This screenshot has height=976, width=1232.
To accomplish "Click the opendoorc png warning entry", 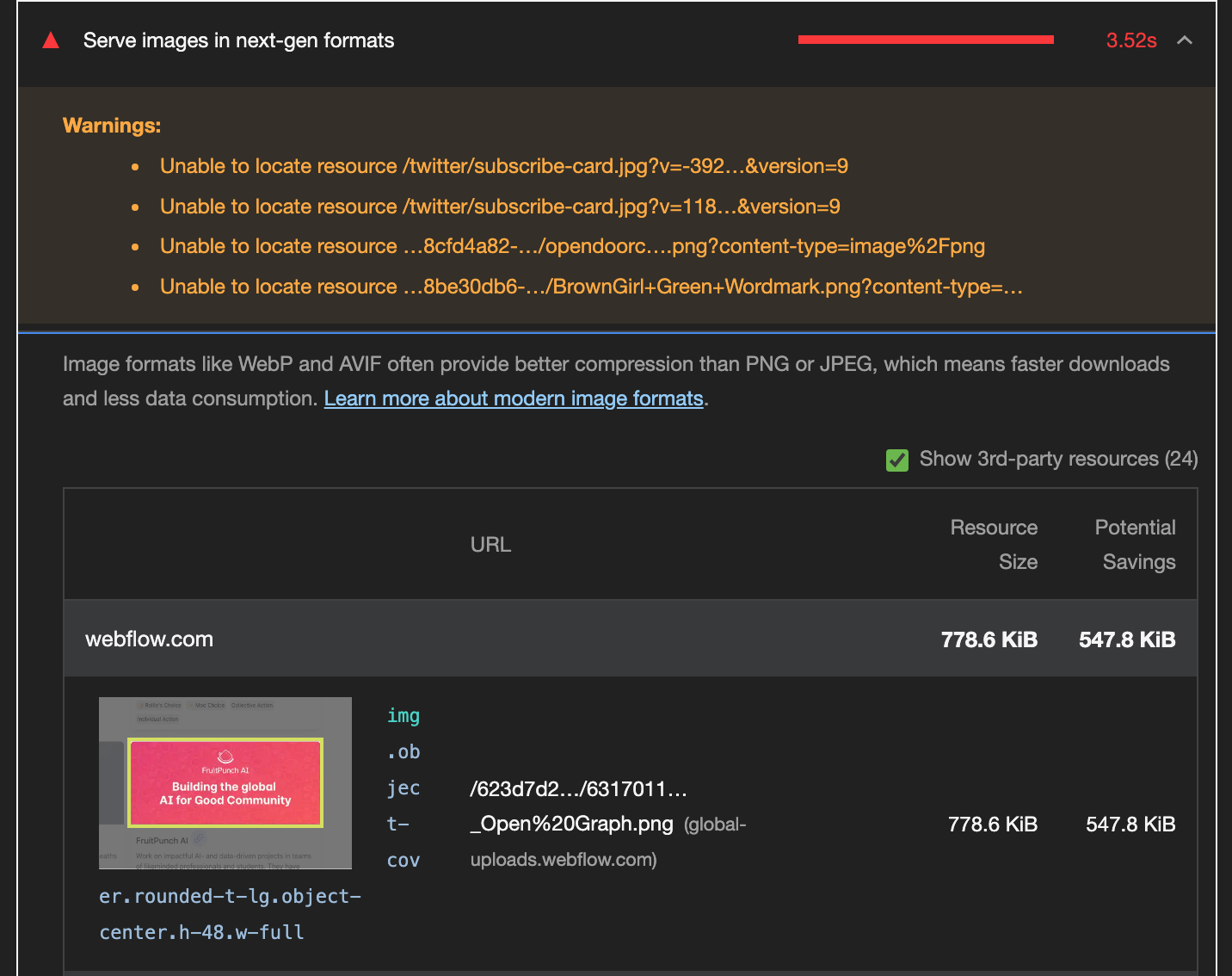I will (x=571, y=246).
